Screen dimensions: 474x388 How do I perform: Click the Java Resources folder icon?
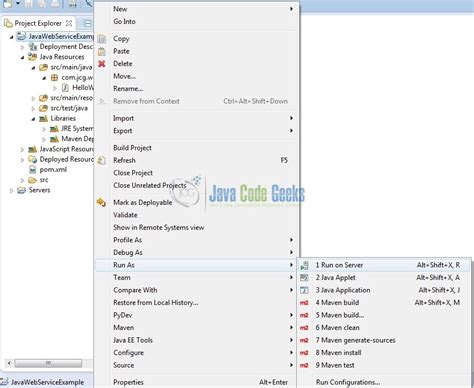32,57
